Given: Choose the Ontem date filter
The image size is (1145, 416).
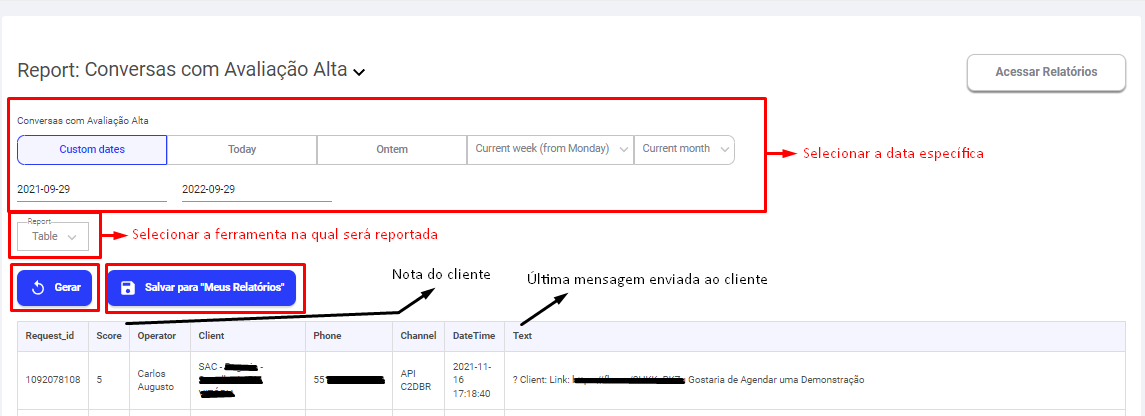Looking at the screenshot, I should click(x=392, y=149).
